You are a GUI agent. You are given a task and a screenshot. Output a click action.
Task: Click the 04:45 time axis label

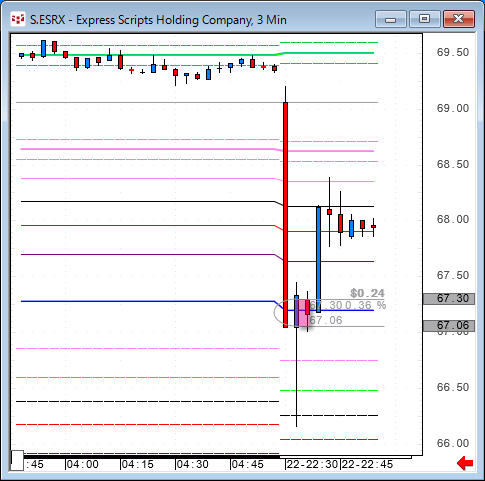pos(247,464)
